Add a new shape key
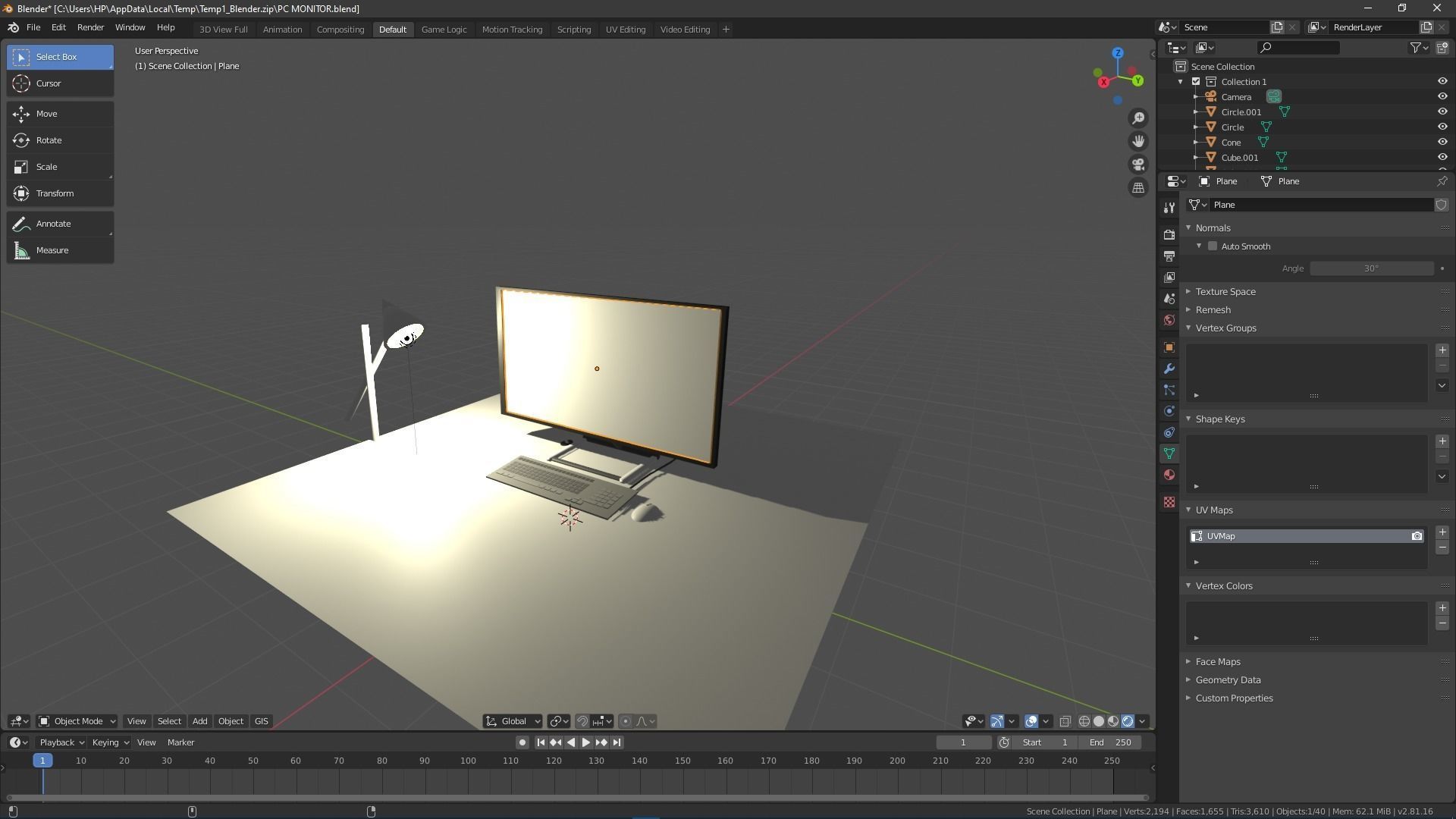The image size is (1456, 819). (x=1442, y=441)
